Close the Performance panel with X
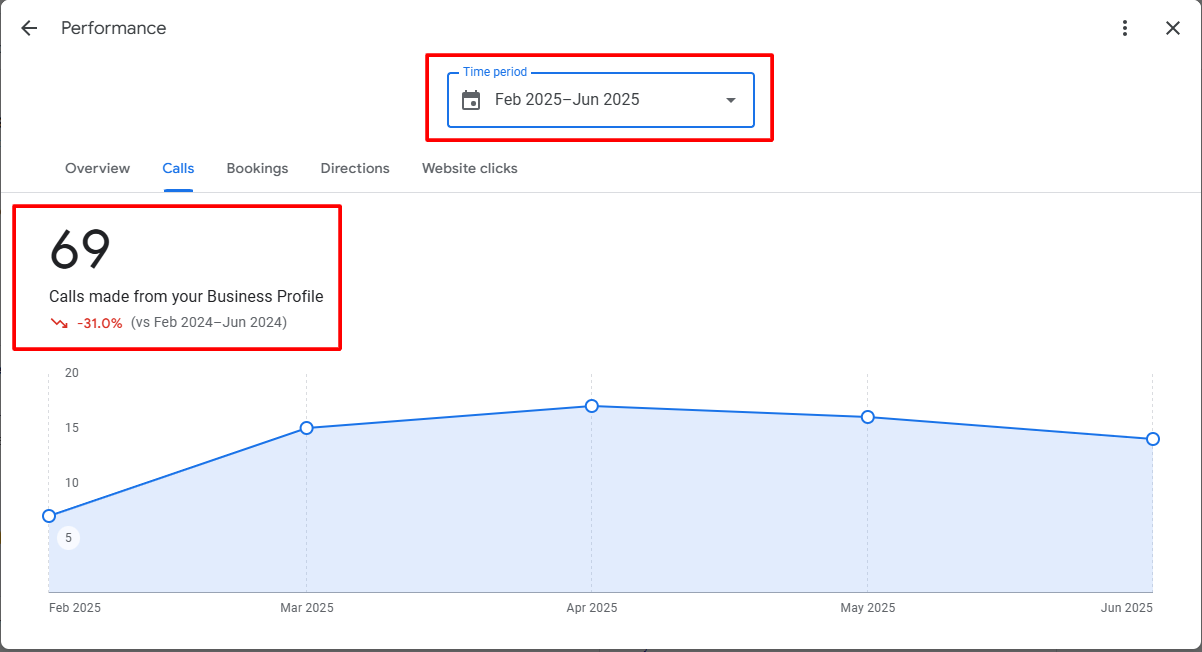The width and height of the screenshot is (1202, 652). point(1173,28)
